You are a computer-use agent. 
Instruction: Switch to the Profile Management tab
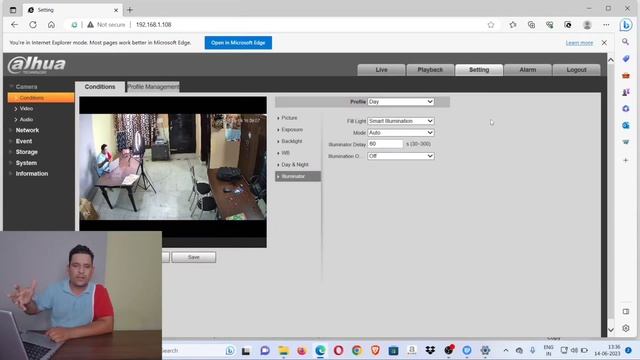click(153, 87)
